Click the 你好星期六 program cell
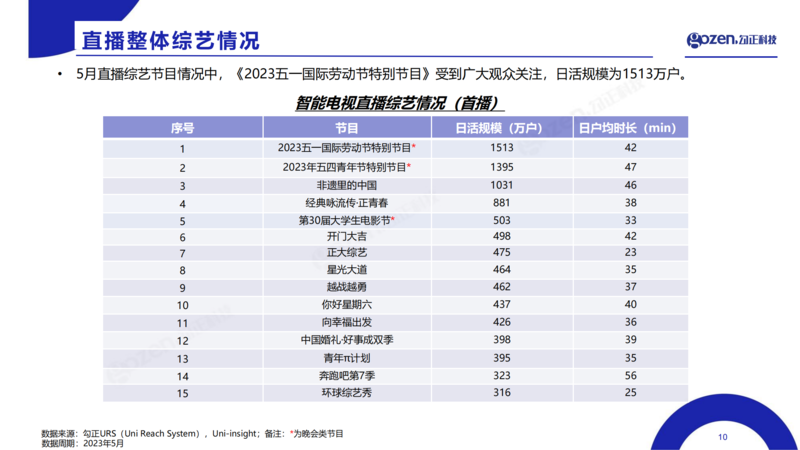The image size is (800, 450). 347,305
